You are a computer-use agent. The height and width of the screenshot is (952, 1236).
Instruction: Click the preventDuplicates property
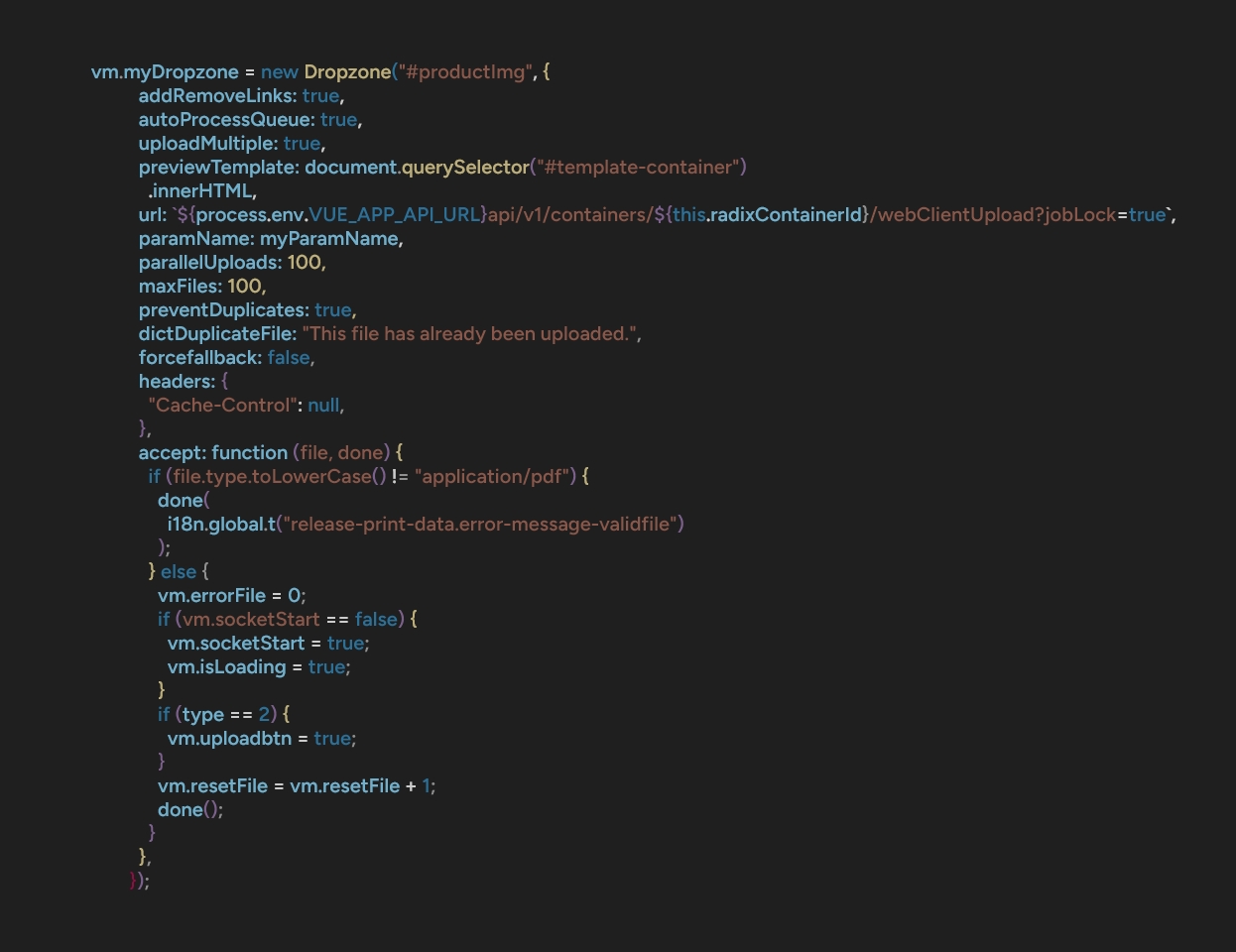point(222,310)
